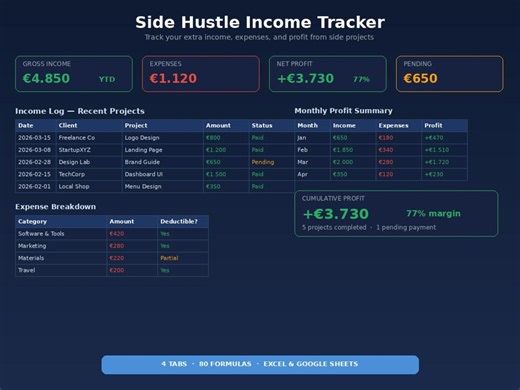Image resolution: width=520 pixels, height=390 pixels.
Task: Click the 'Side Hustle Income Tracker' title
Action: point(260,22)
